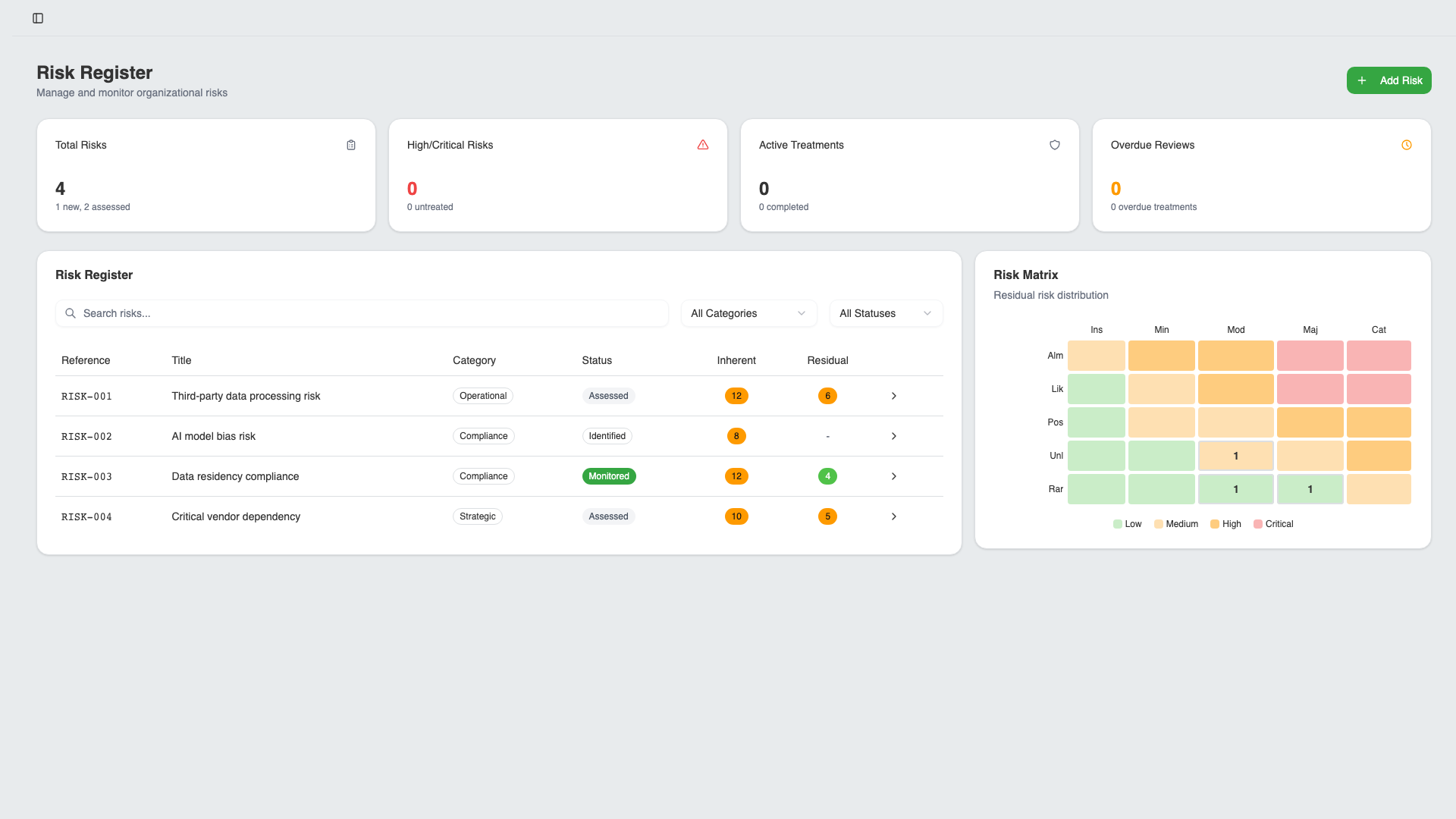The image size is (1456, 819).
Task: Select the Unlikely-Moderate matrix cell with 1
Action: 1235,456
